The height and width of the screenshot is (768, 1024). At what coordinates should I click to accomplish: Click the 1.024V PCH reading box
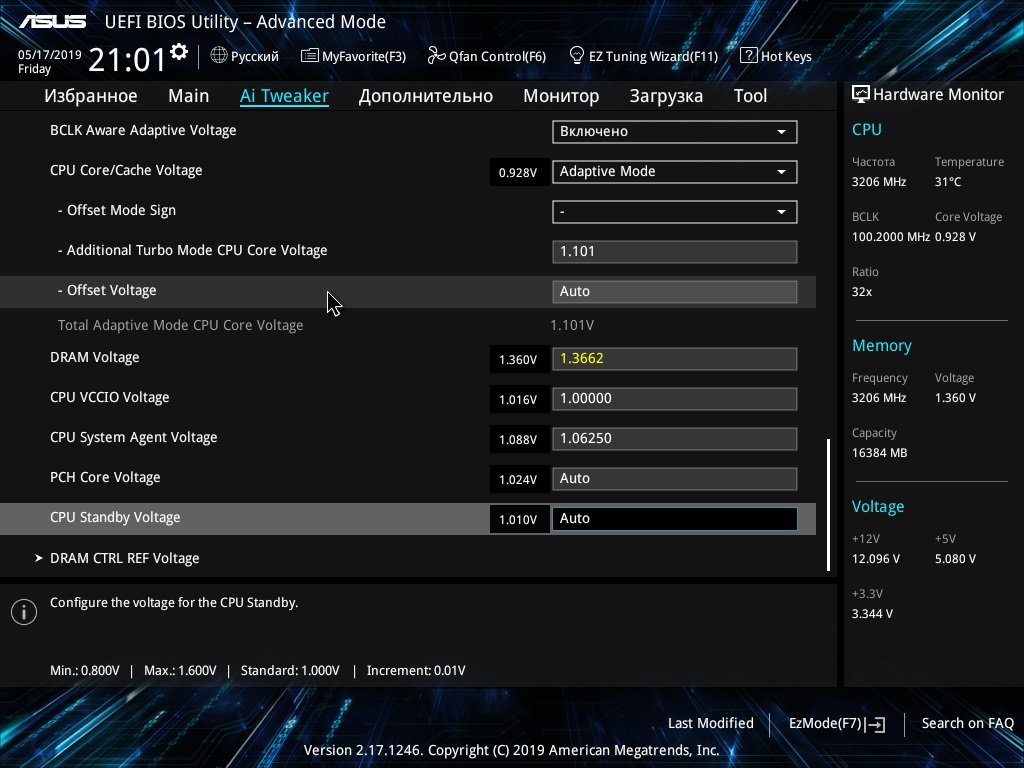519,479
